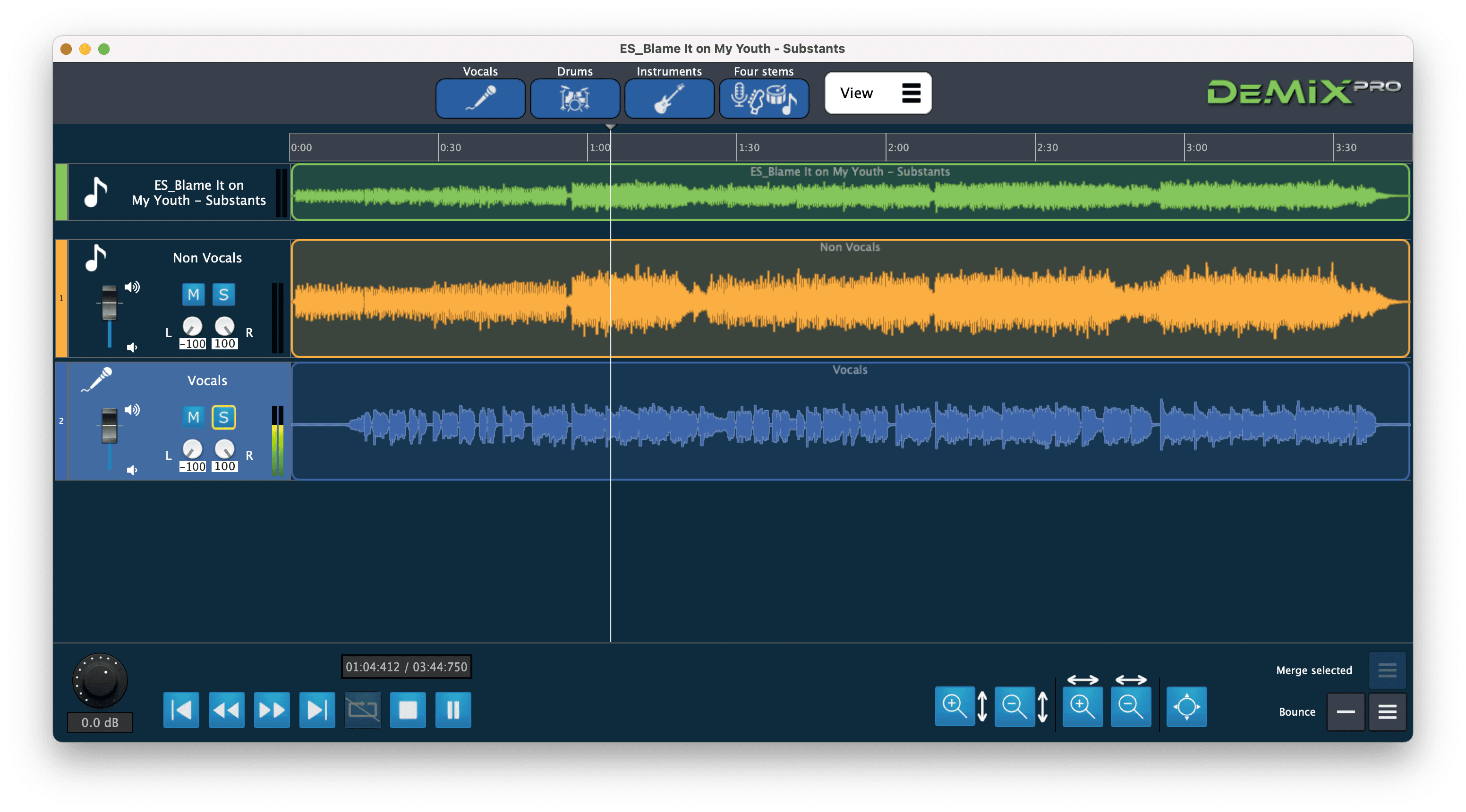Click the Vocals track microphone icon
1466x812 pixels.
pyautogui.click(x=97, y=380)
